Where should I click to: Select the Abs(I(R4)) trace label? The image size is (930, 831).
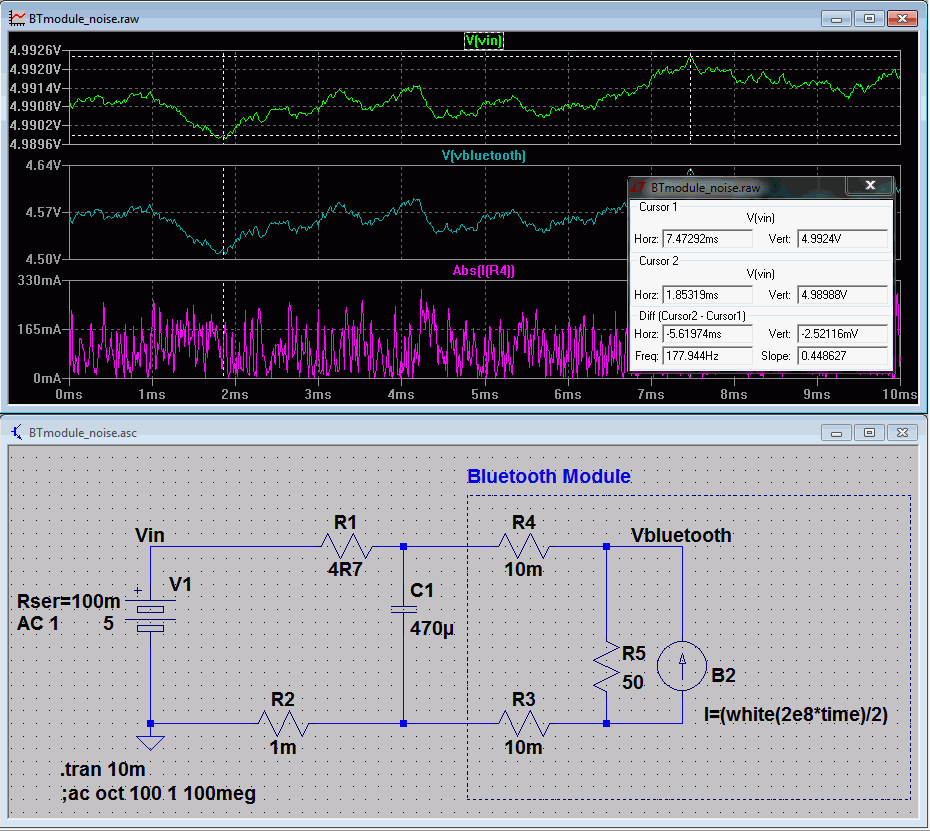(x=484, y=271)
